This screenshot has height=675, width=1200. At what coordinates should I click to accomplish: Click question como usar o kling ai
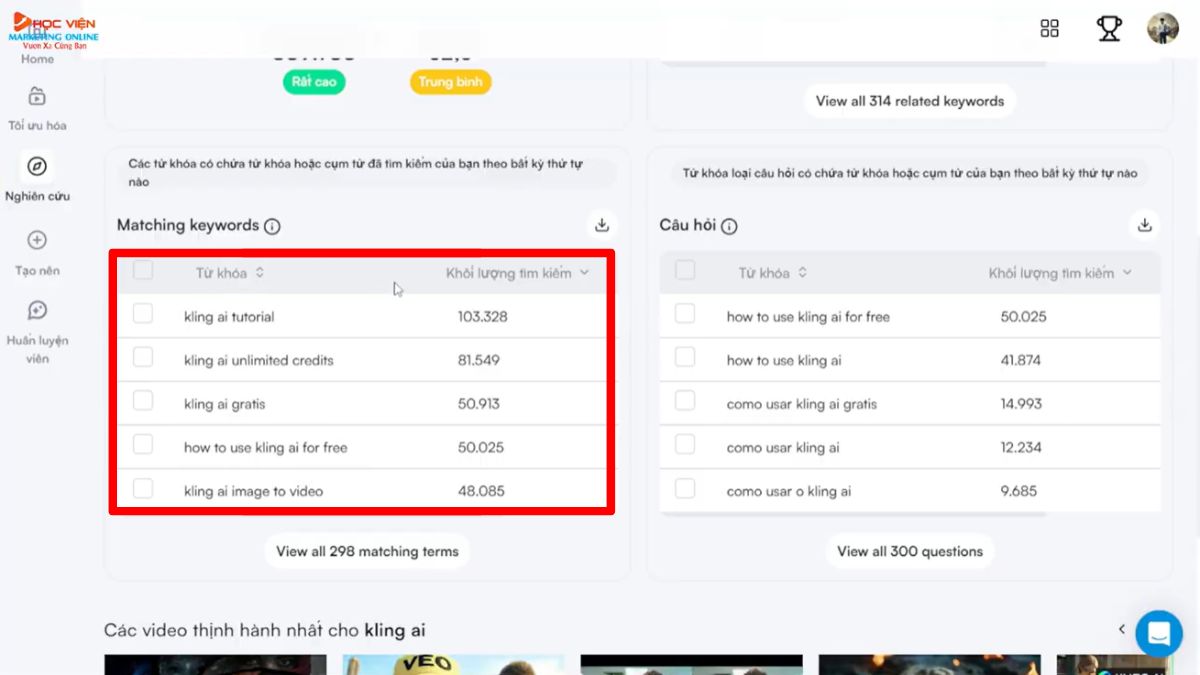coord(789,491)
